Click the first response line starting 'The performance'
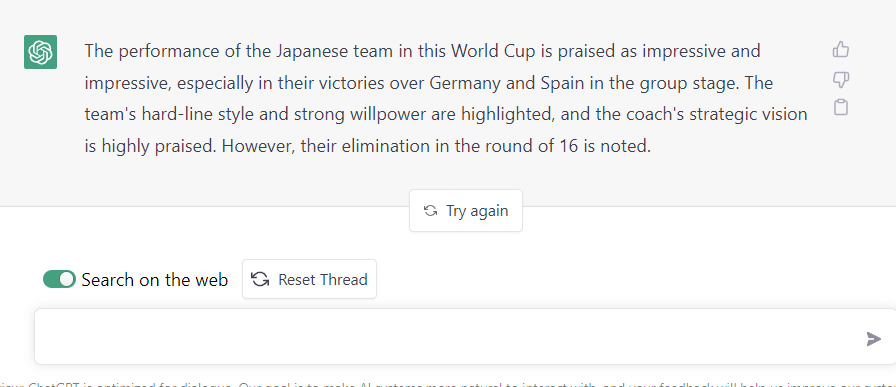The image size is (896, 387). [422, 51]
